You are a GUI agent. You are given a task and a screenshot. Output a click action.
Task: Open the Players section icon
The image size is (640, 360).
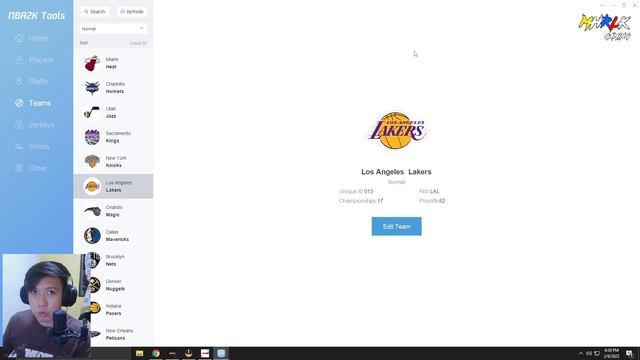pos(19,60)
